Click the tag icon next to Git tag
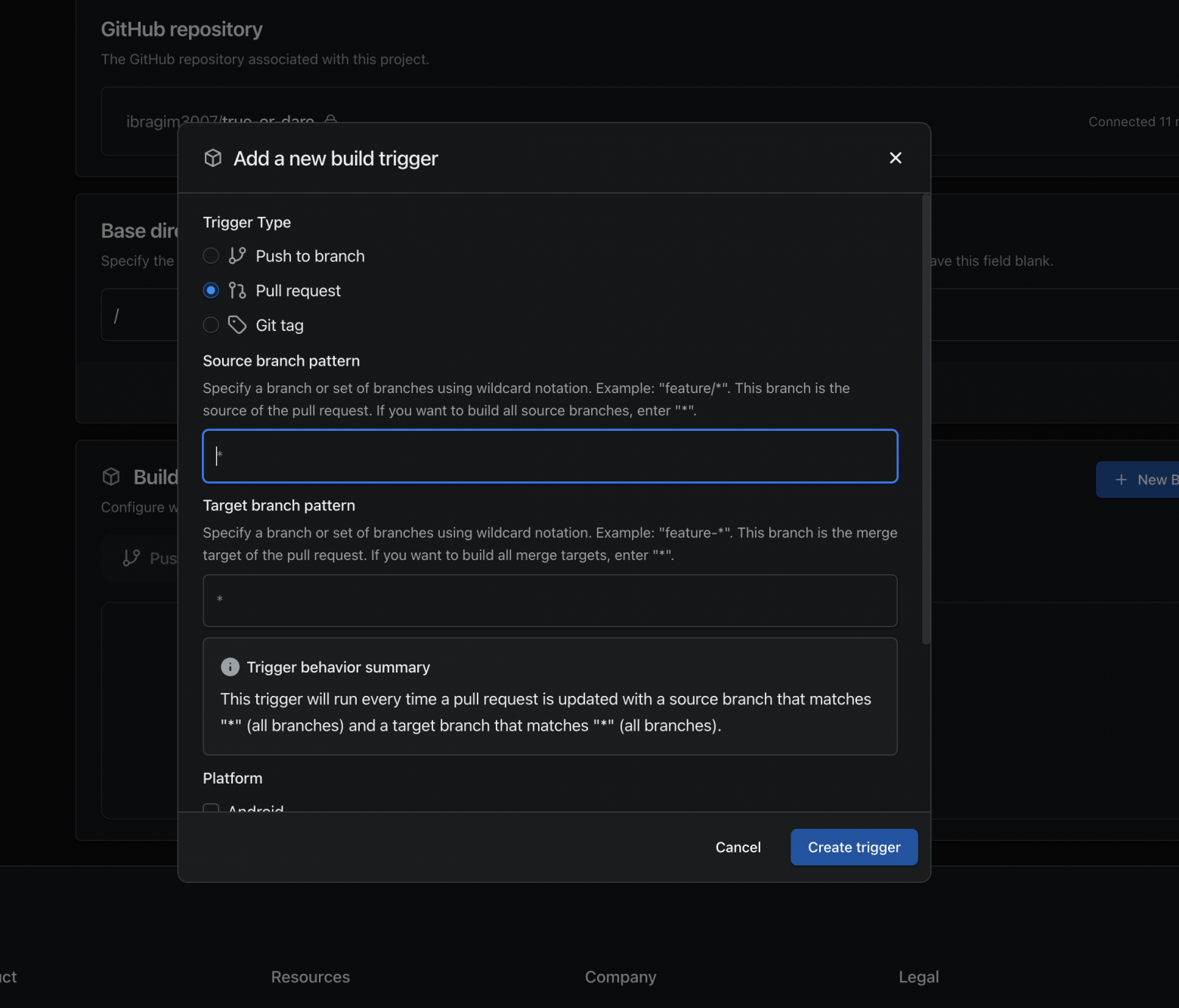The width and height of the screenshot is (1179, 1008). pyautogui.click(x=237, y=326)
